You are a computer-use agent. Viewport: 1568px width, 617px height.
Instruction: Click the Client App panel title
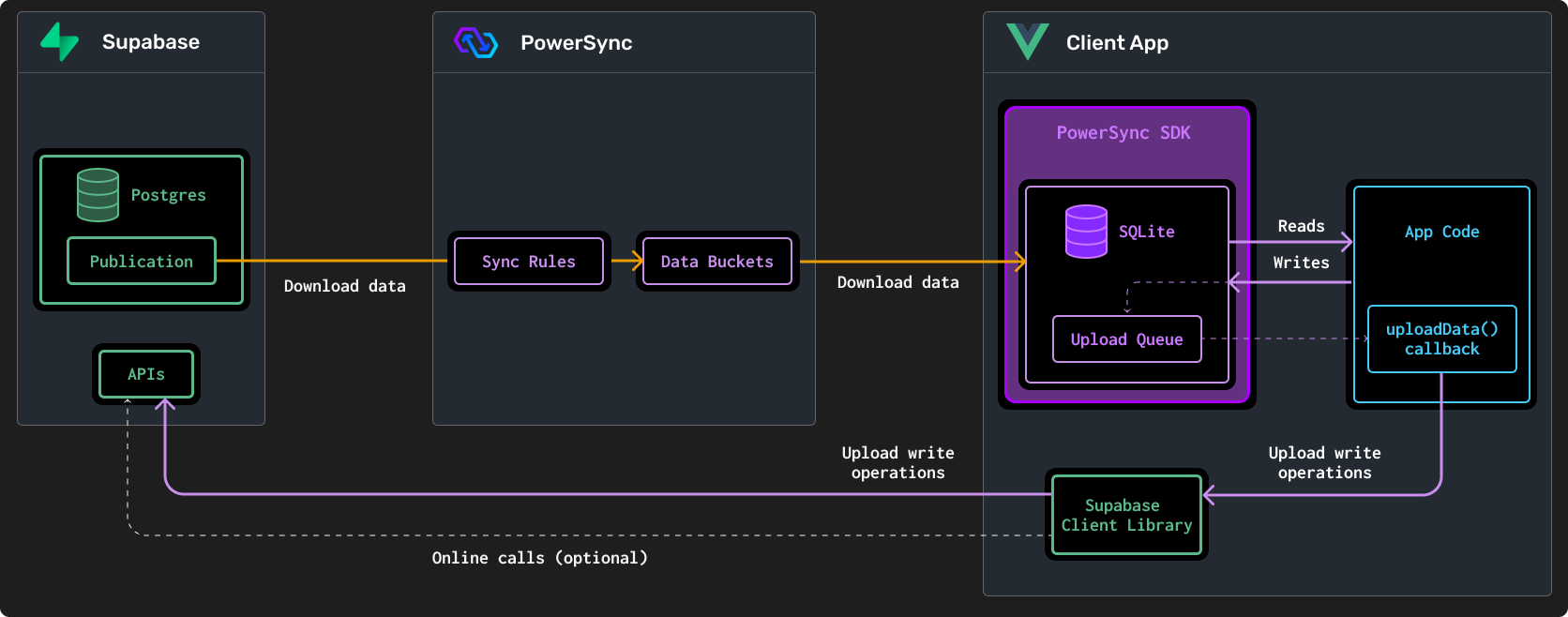point(1117,42)
